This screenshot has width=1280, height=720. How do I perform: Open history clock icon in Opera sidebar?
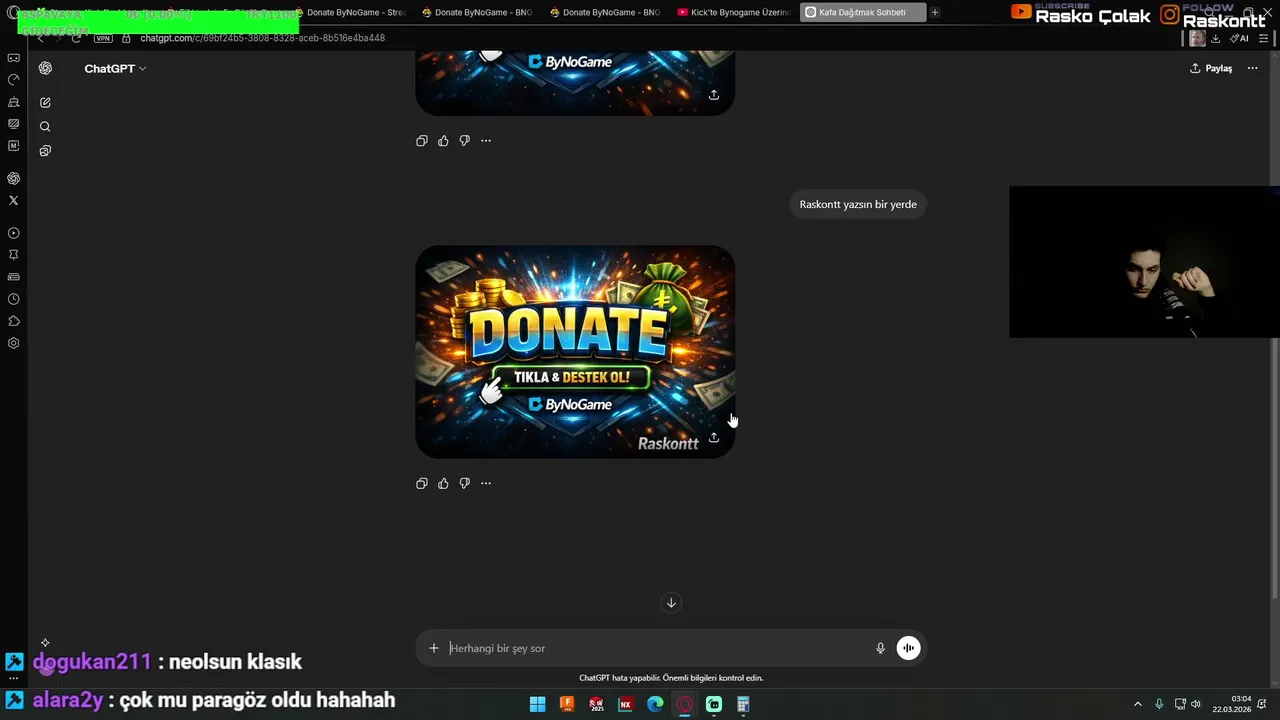14,299
